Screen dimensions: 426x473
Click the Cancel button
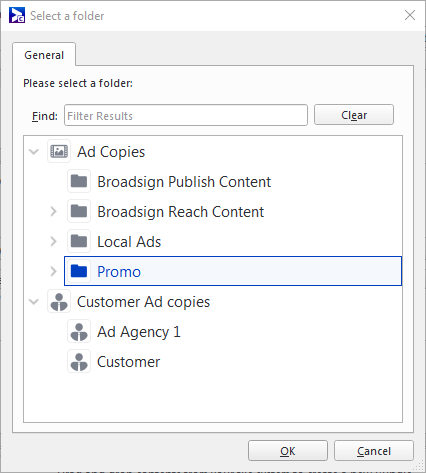point(374,451)
